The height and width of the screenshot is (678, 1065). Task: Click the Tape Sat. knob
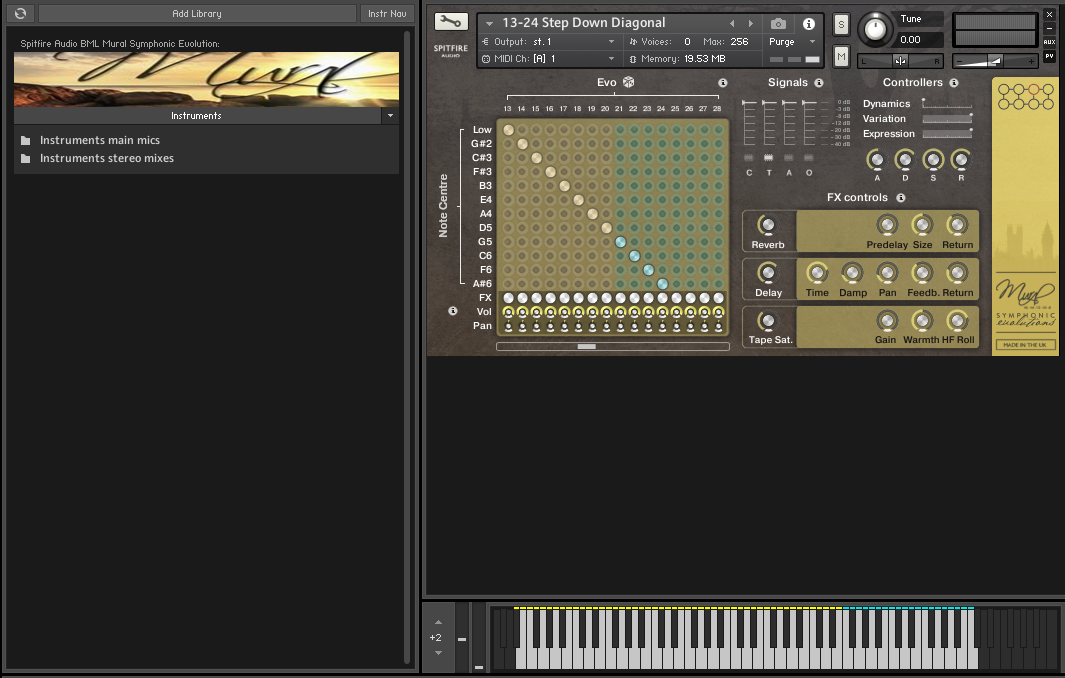pos(768,321)
